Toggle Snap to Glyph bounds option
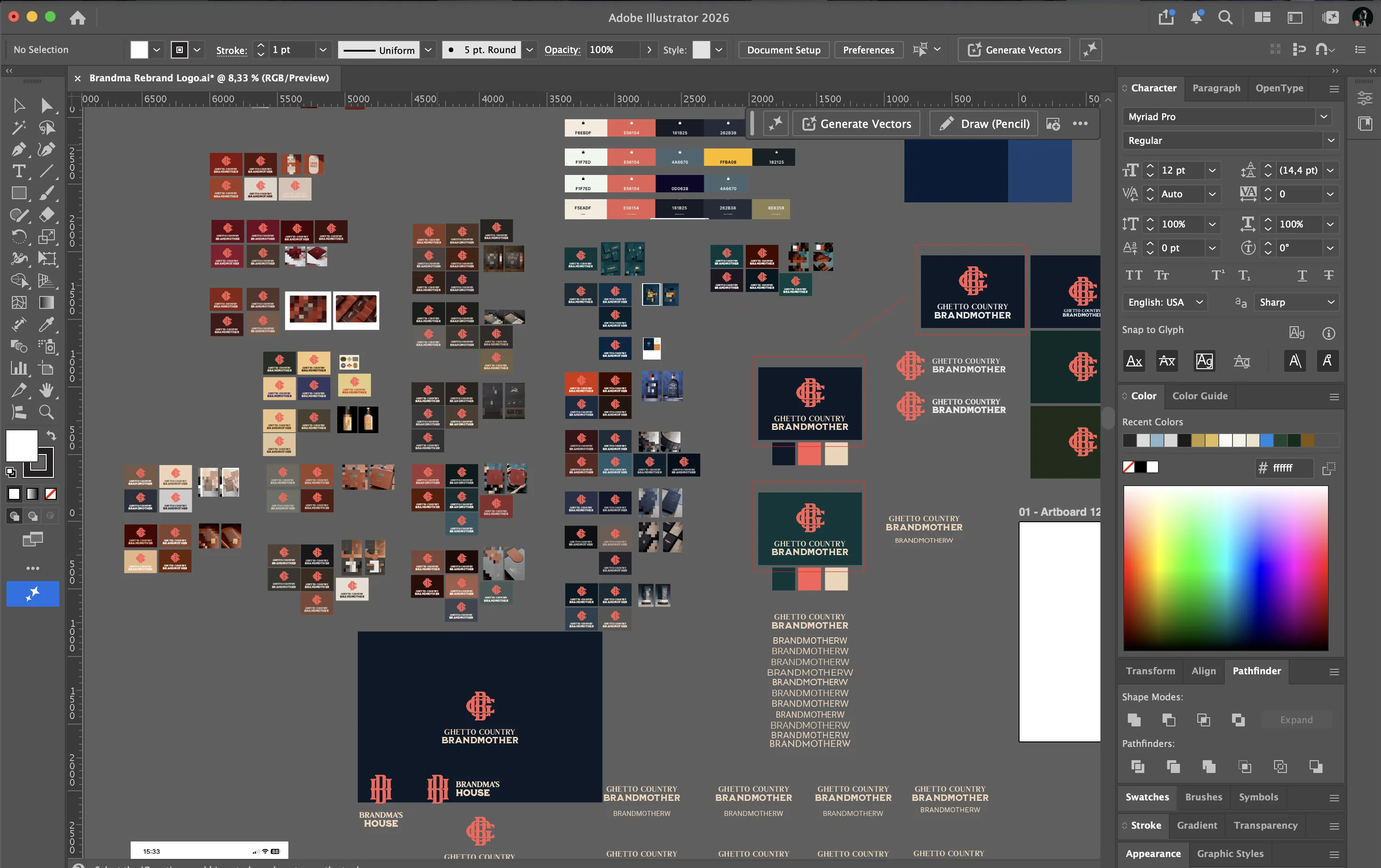Viewport: 1381px width, 868px height. pos(1204,361)
